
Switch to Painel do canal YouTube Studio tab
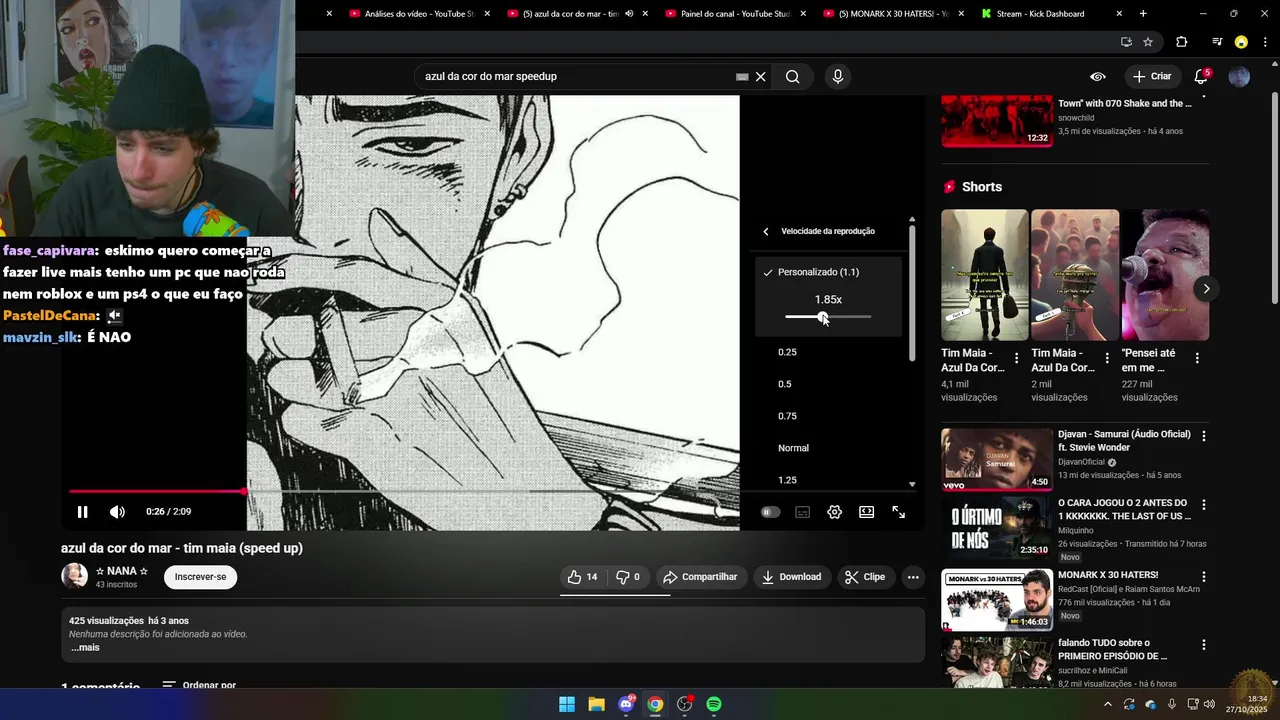tap(735, 14)
